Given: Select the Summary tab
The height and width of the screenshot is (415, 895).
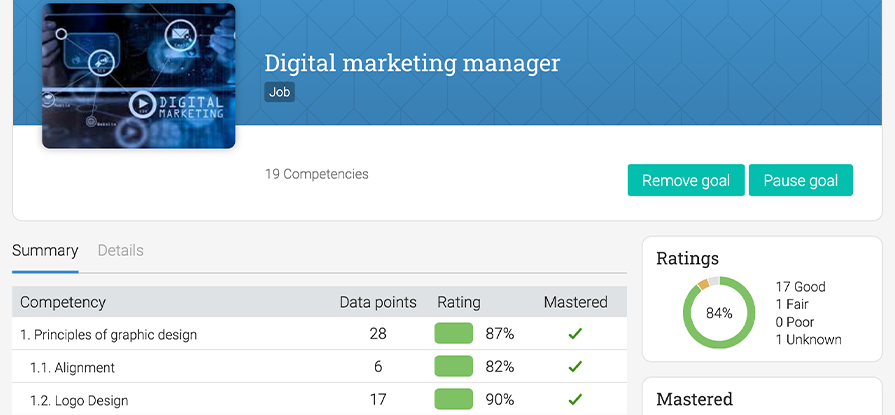Looking at the screenshot, I should click(x=45, y=251).
